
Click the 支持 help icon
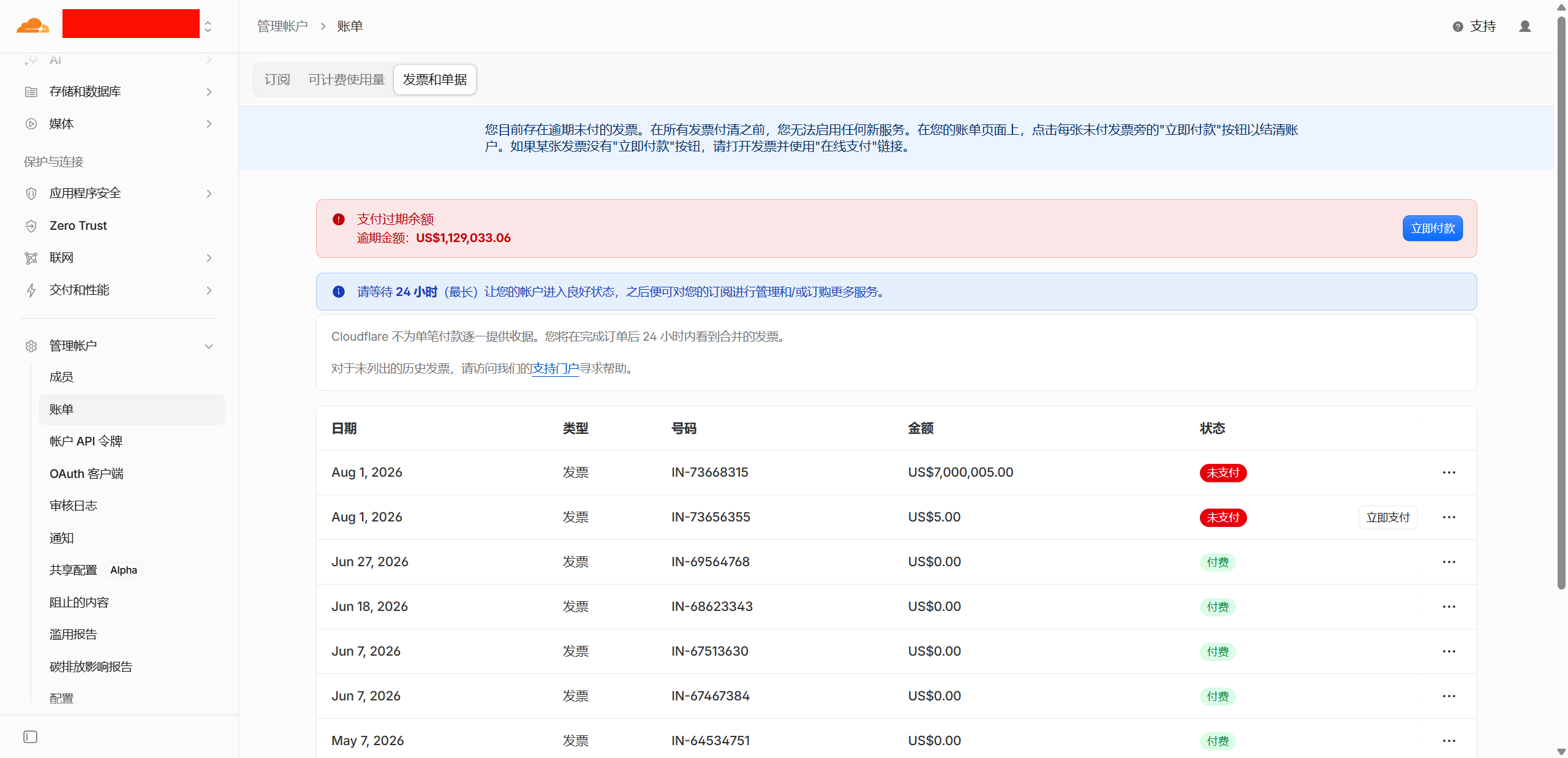1458,26
